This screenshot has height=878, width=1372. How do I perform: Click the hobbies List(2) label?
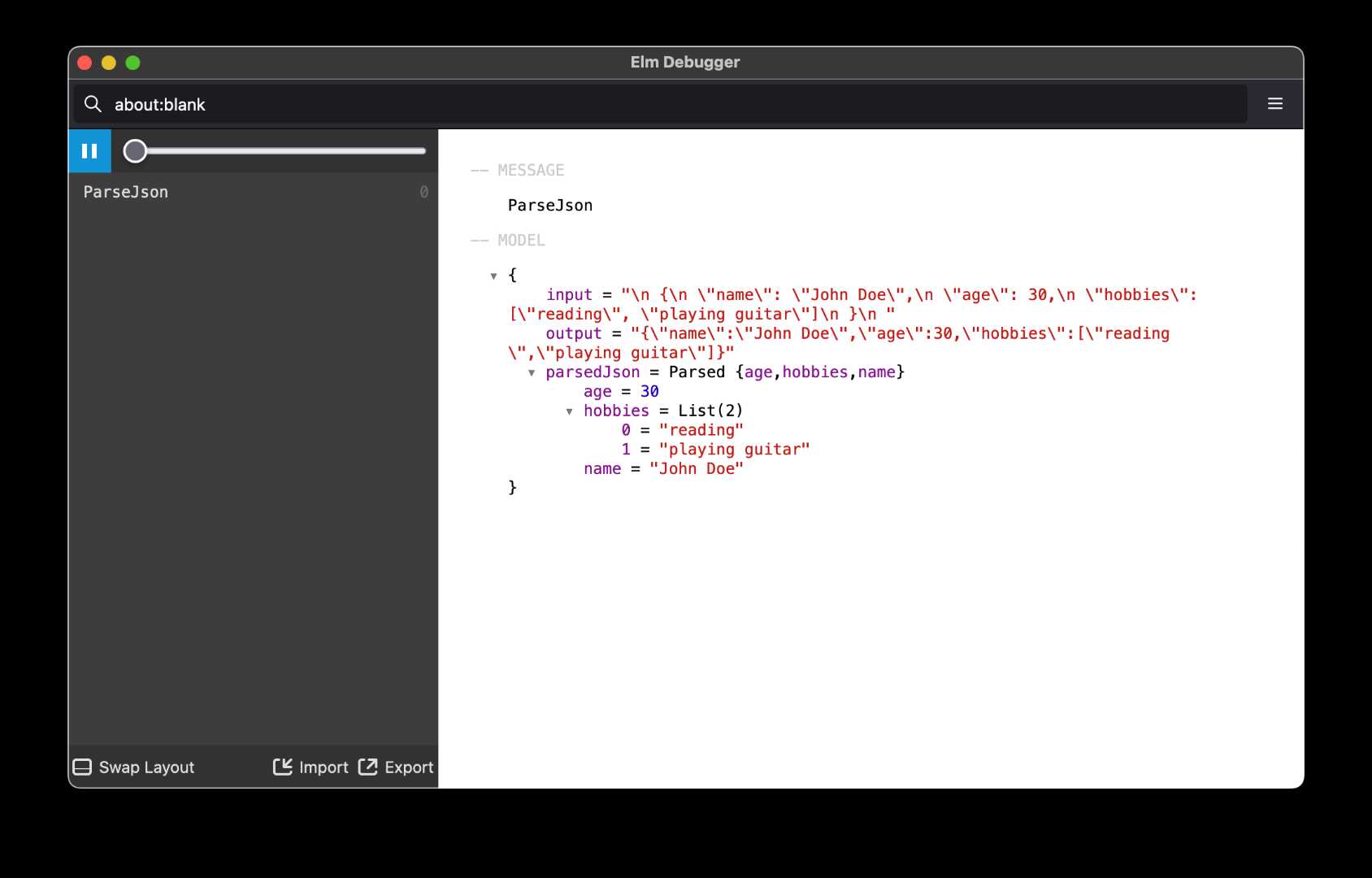[x=663, y=411]
